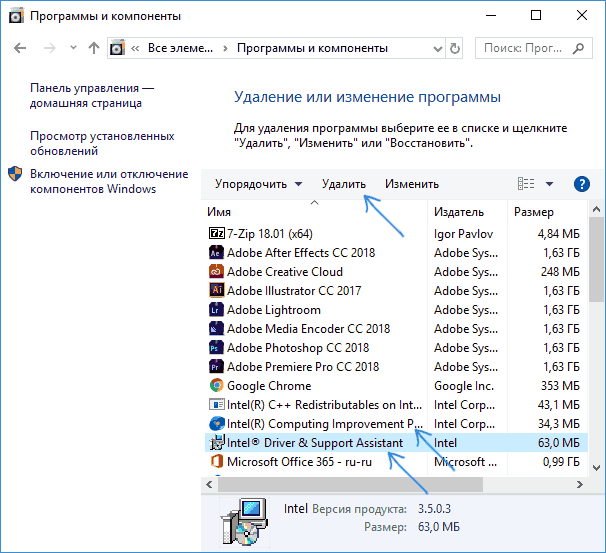Expand the hidden breadcrumb chevrons
The height and width of the screenshot is (553, 606).
[135, 48]
